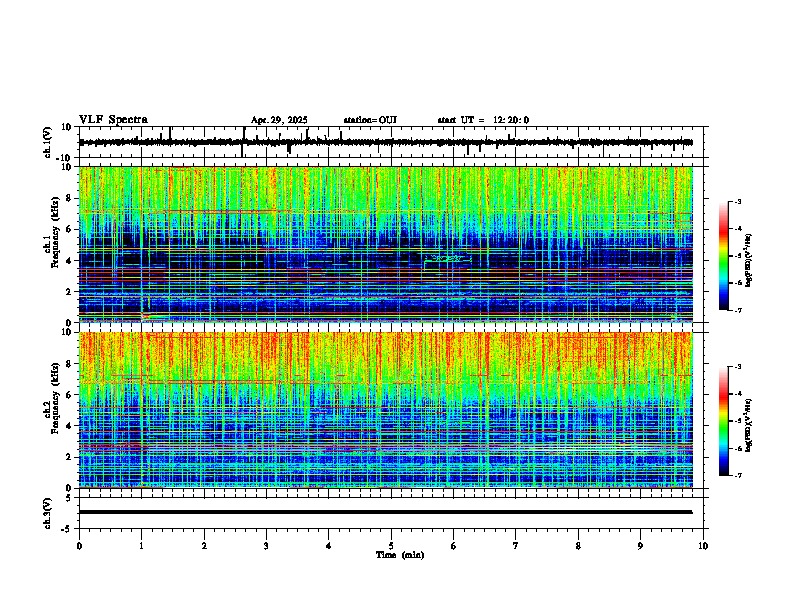Click the time axis tick label "4"
The width and height of the screenshot is (792, 612).
(x=328, y=546)
